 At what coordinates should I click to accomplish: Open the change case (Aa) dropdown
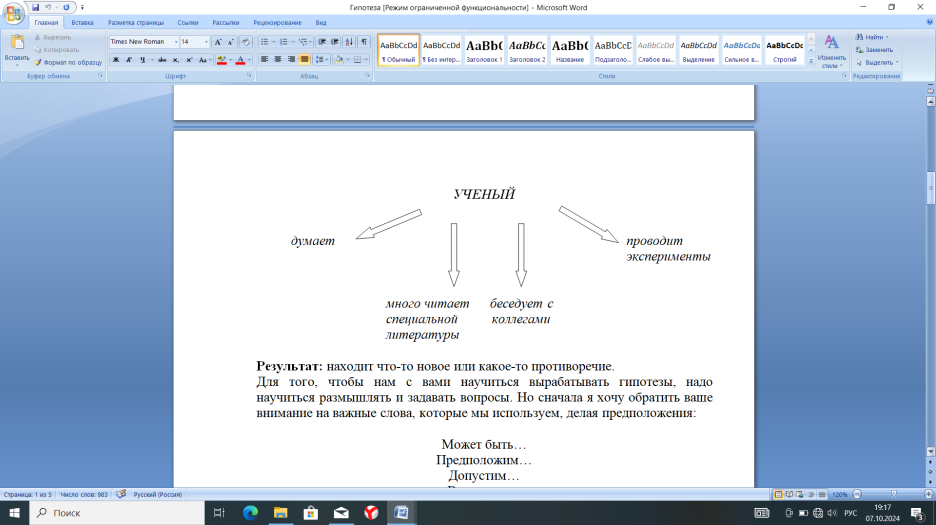click(205, 60)
